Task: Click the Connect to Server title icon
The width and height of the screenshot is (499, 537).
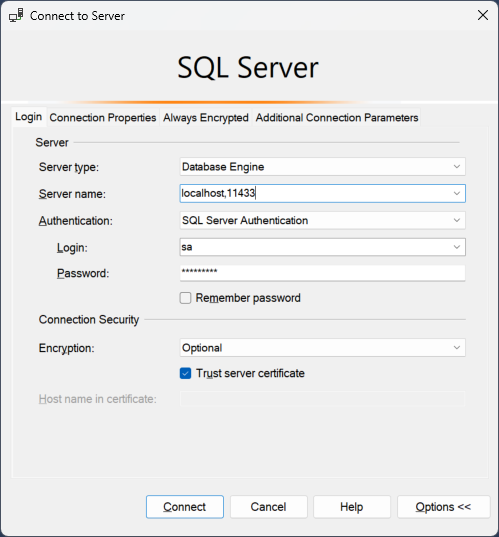Action: point(16,15)
